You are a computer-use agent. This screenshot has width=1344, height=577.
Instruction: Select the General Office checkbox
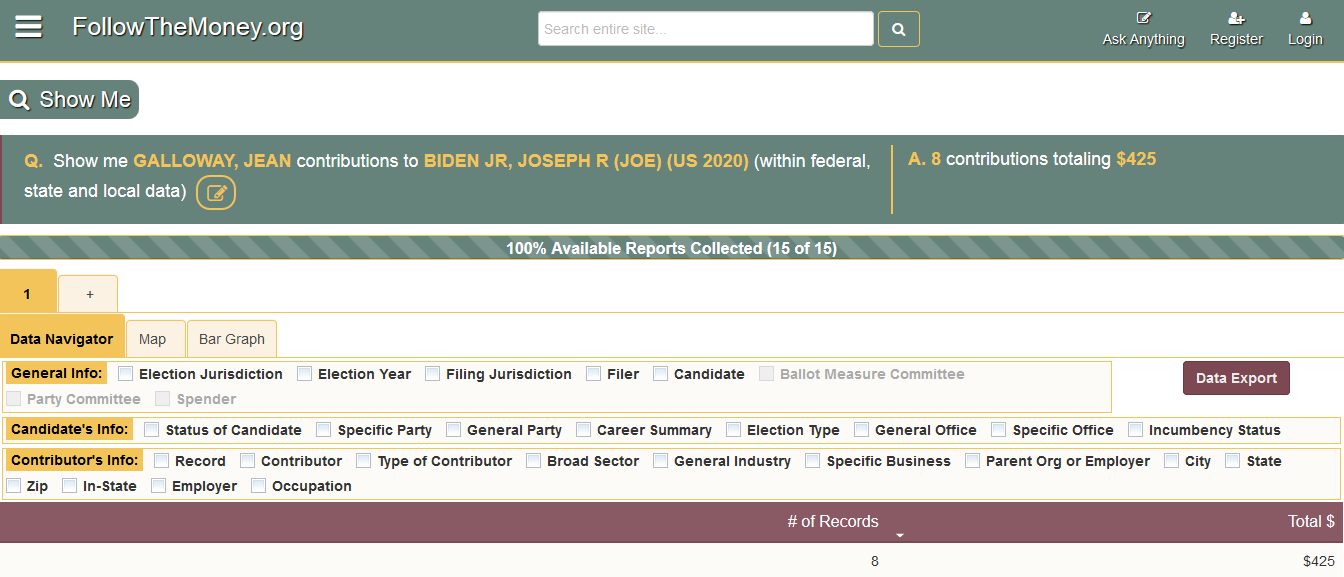click(x=862, y=429)
